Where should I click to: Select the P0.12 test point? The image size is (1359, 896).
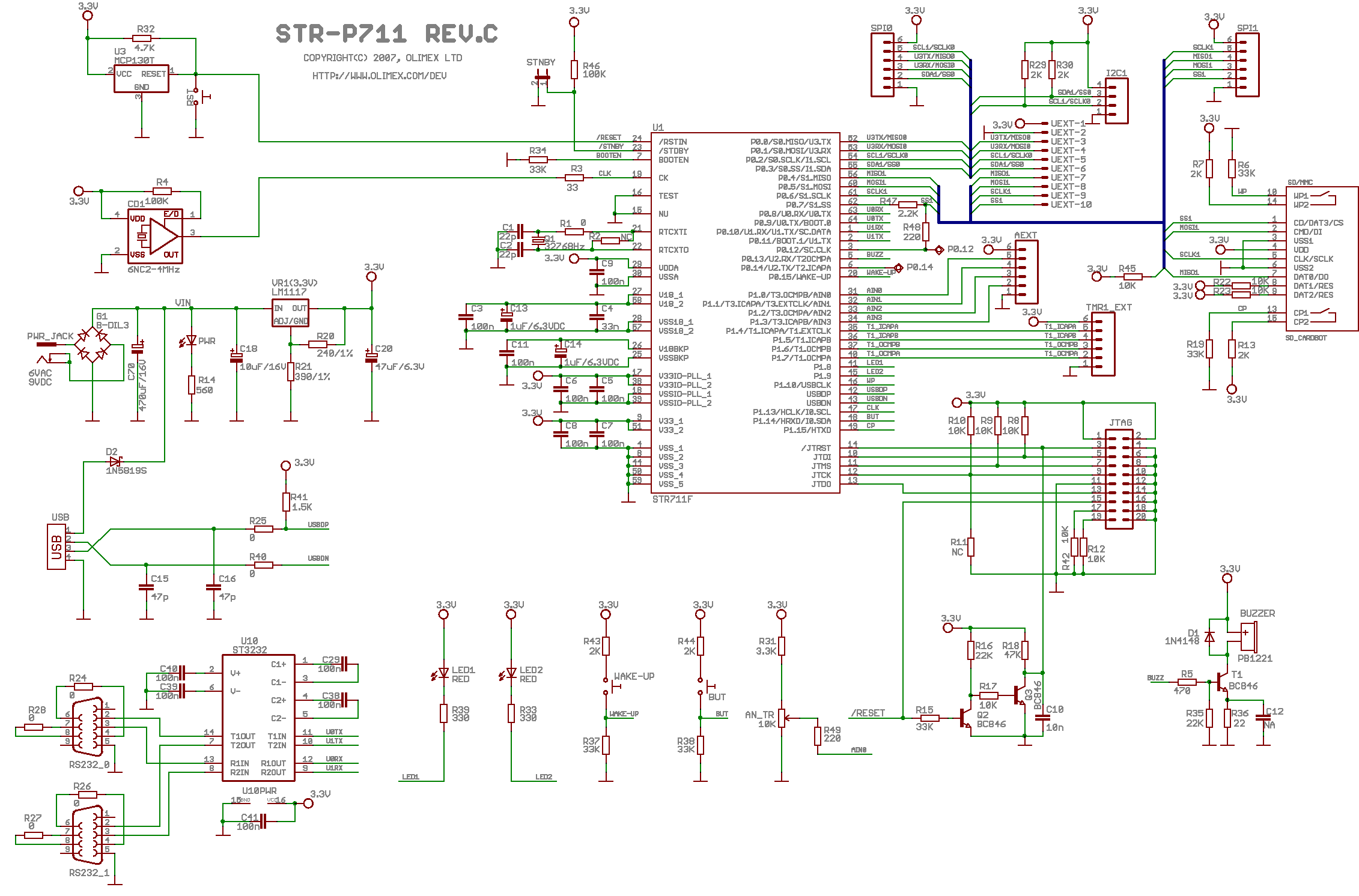click(x=939, y=250)
